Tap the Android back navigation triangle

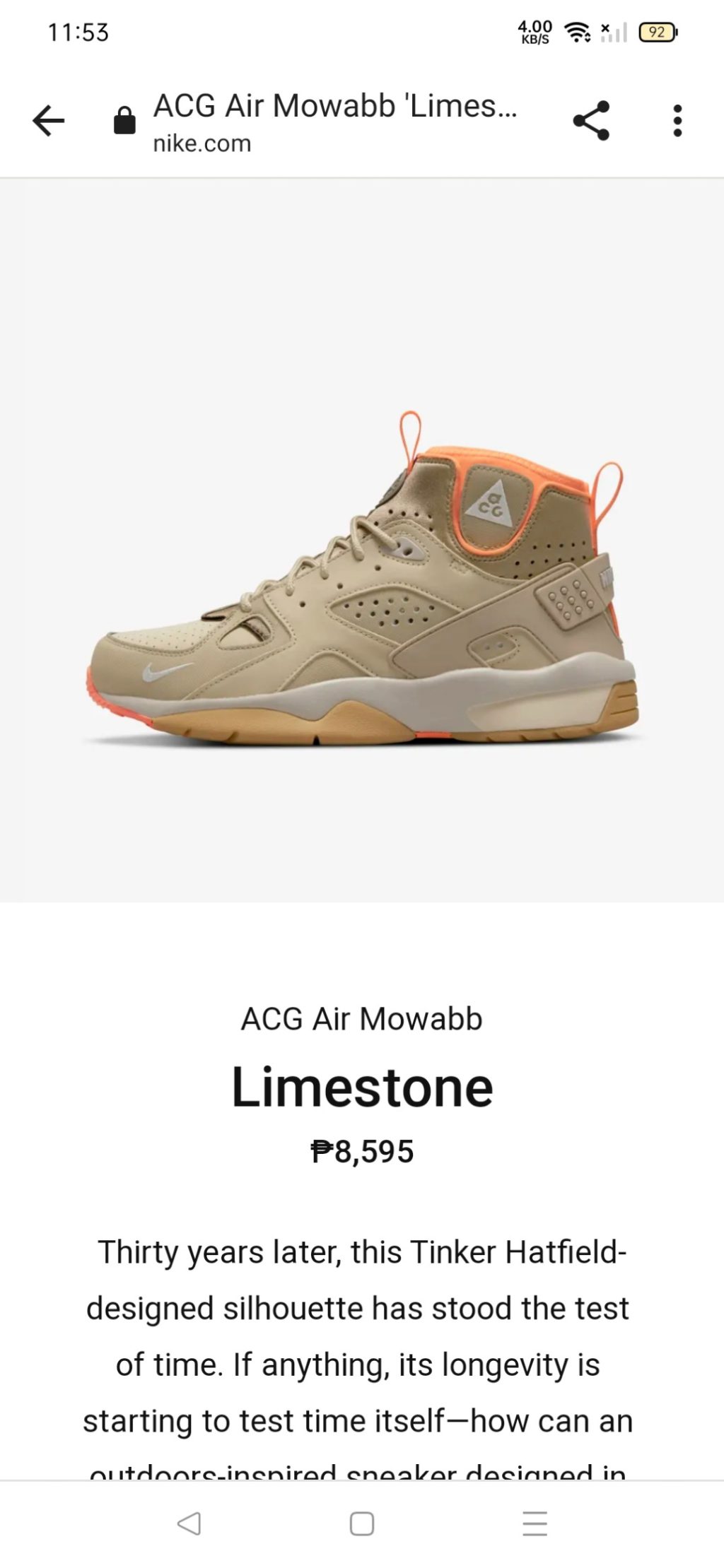(x=189, y=1523)
